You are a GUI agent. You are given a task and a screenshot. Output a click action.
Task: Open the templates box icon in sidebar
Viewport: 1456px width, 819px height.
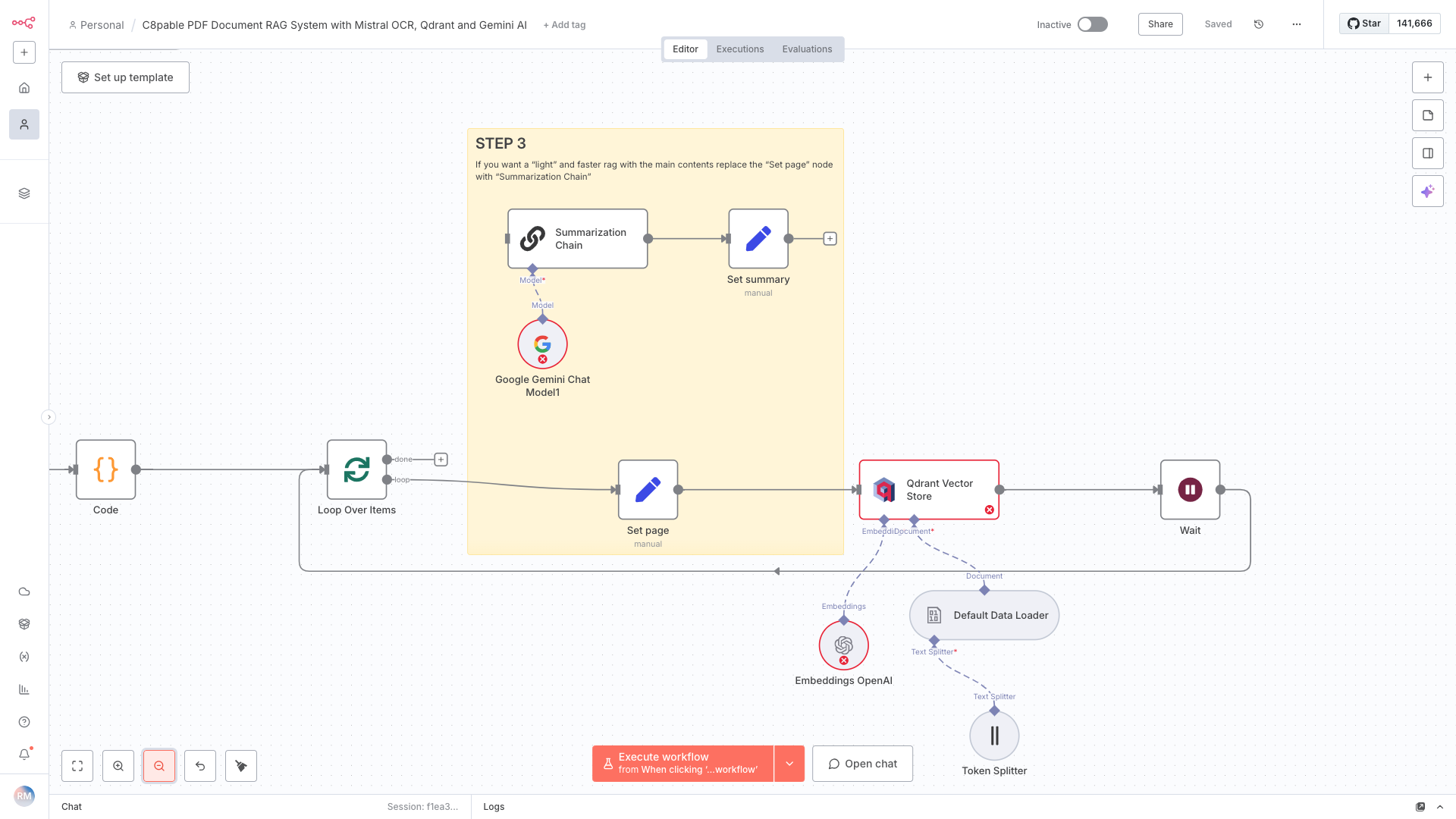(24, 624)
